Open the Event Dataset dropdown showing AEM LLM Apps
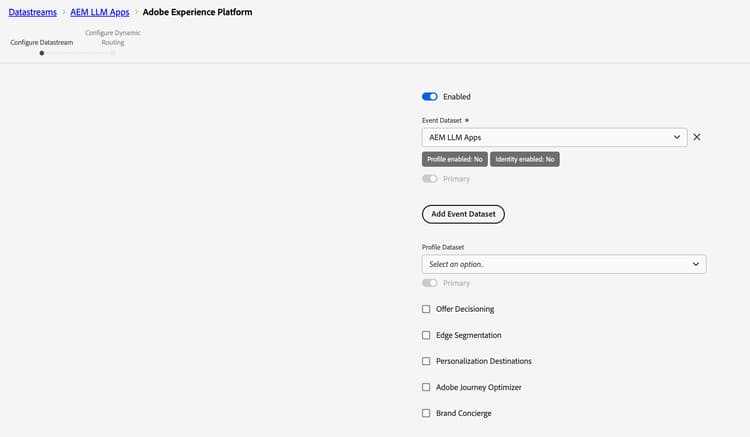The height and width of the screenshot is (437, 750). coord(554,137)
